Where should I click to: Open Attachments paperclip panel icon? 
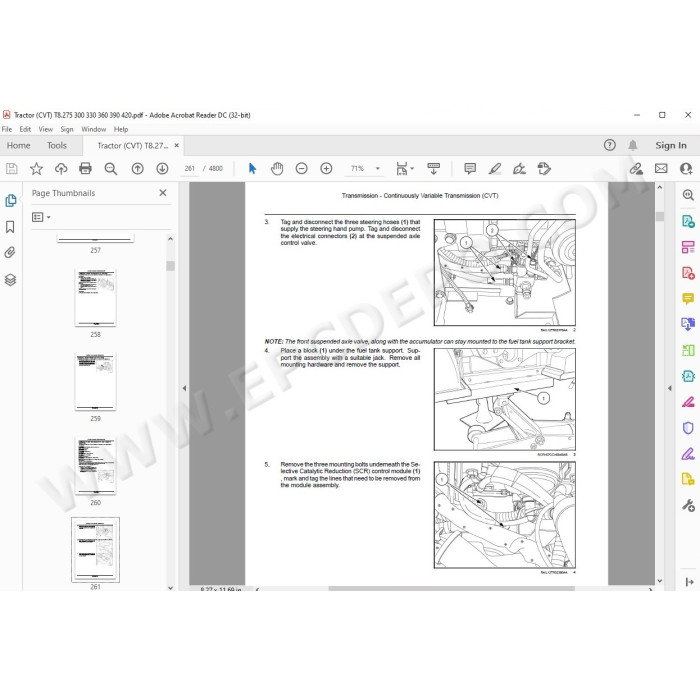[x=10, y=253]
